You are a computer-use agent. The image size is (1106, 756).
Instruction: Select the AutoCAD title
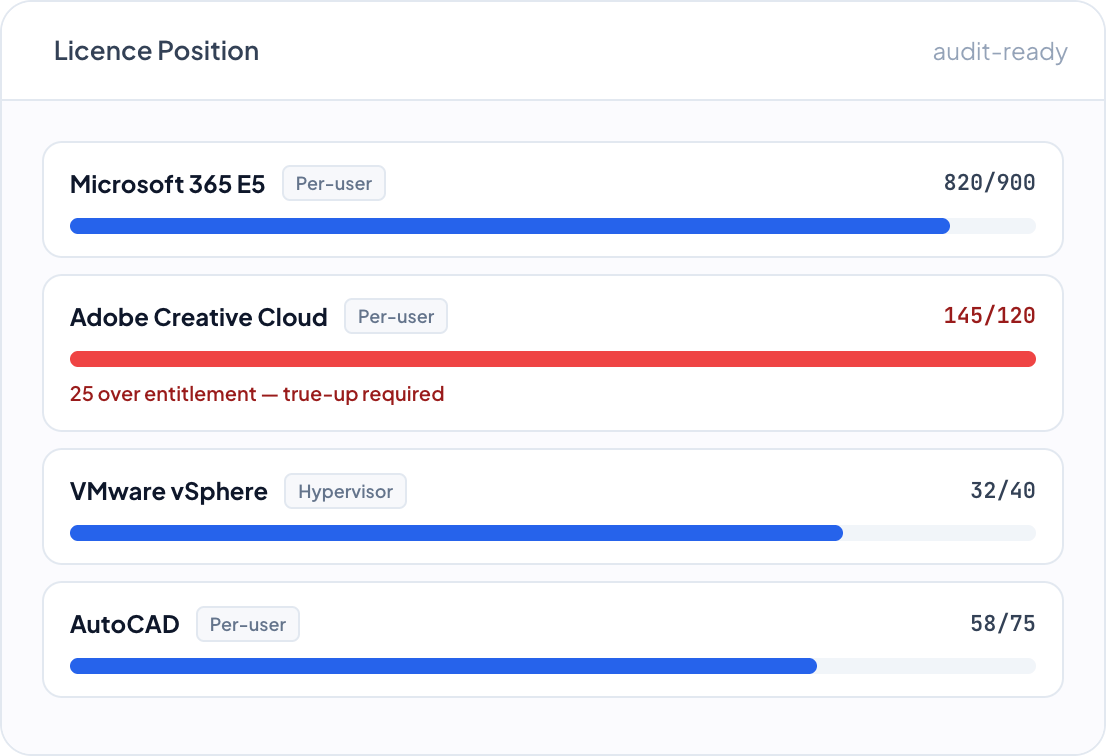click(125, 624)
